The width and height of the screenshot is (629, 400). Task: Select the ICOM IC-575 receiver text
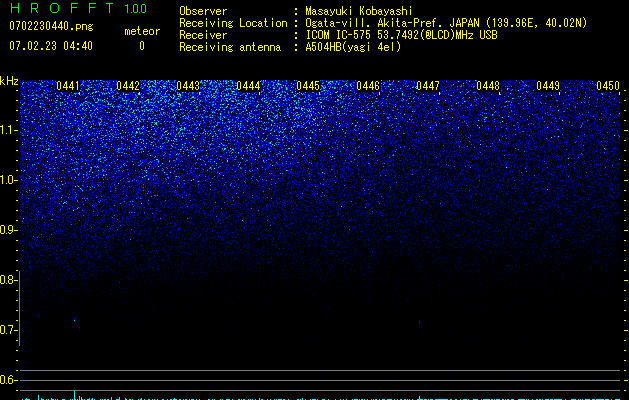coord(401,35)
